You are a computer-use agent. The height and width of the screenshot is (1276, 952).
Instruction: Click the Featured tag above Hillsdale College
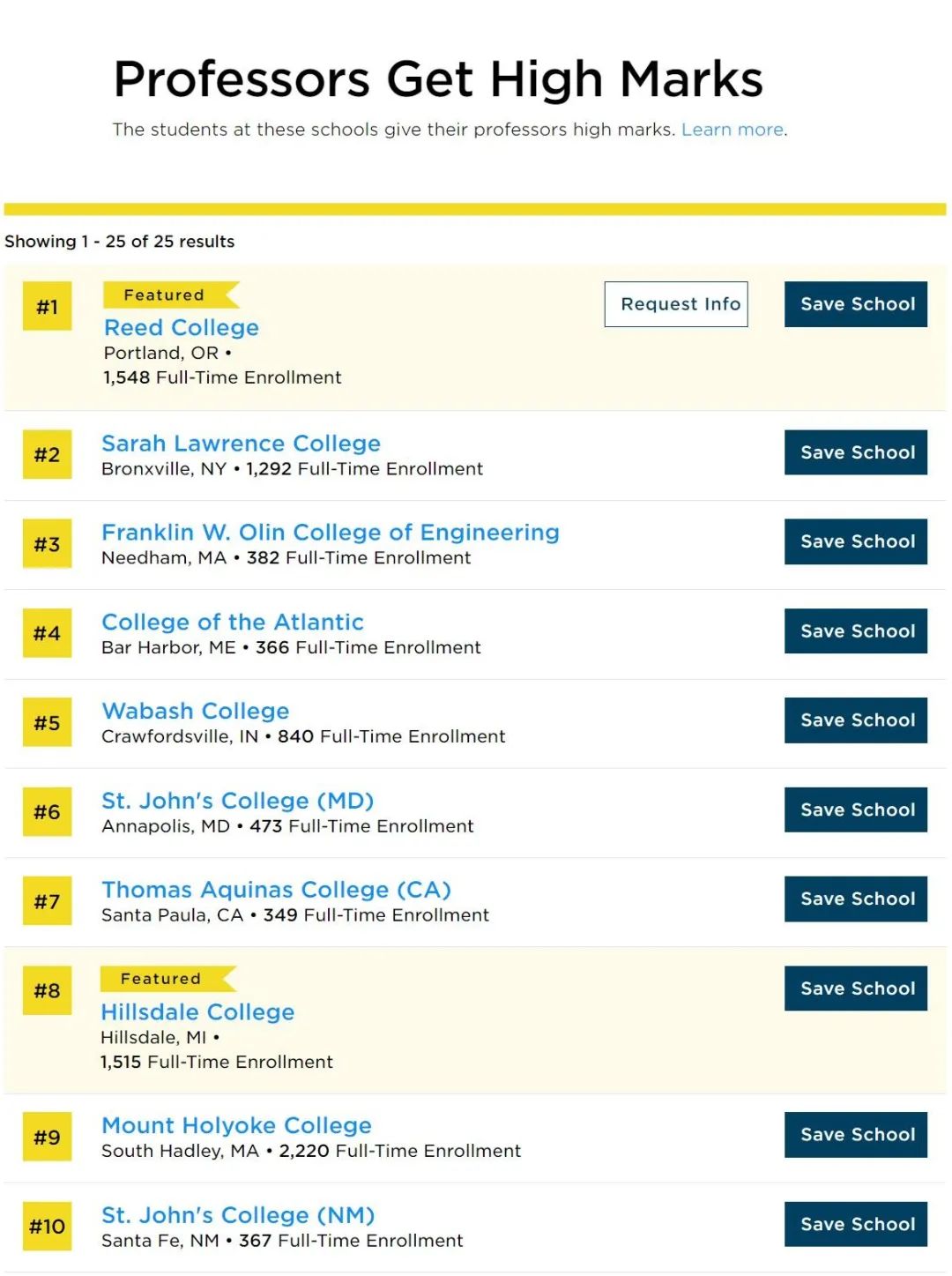point(167,979)
